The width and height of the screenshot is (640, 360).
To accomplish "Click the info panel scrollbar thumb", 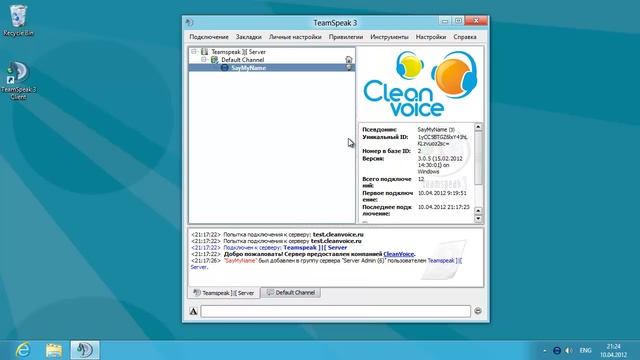I will (478, 158).
